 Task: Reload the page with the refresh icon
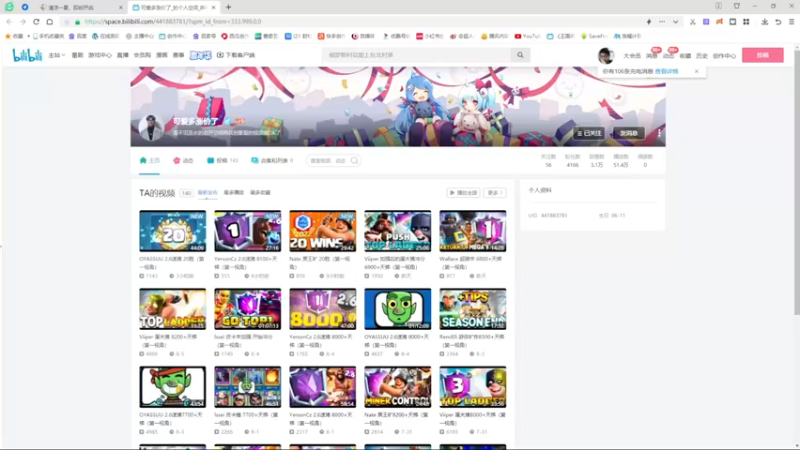click(36, 22)
